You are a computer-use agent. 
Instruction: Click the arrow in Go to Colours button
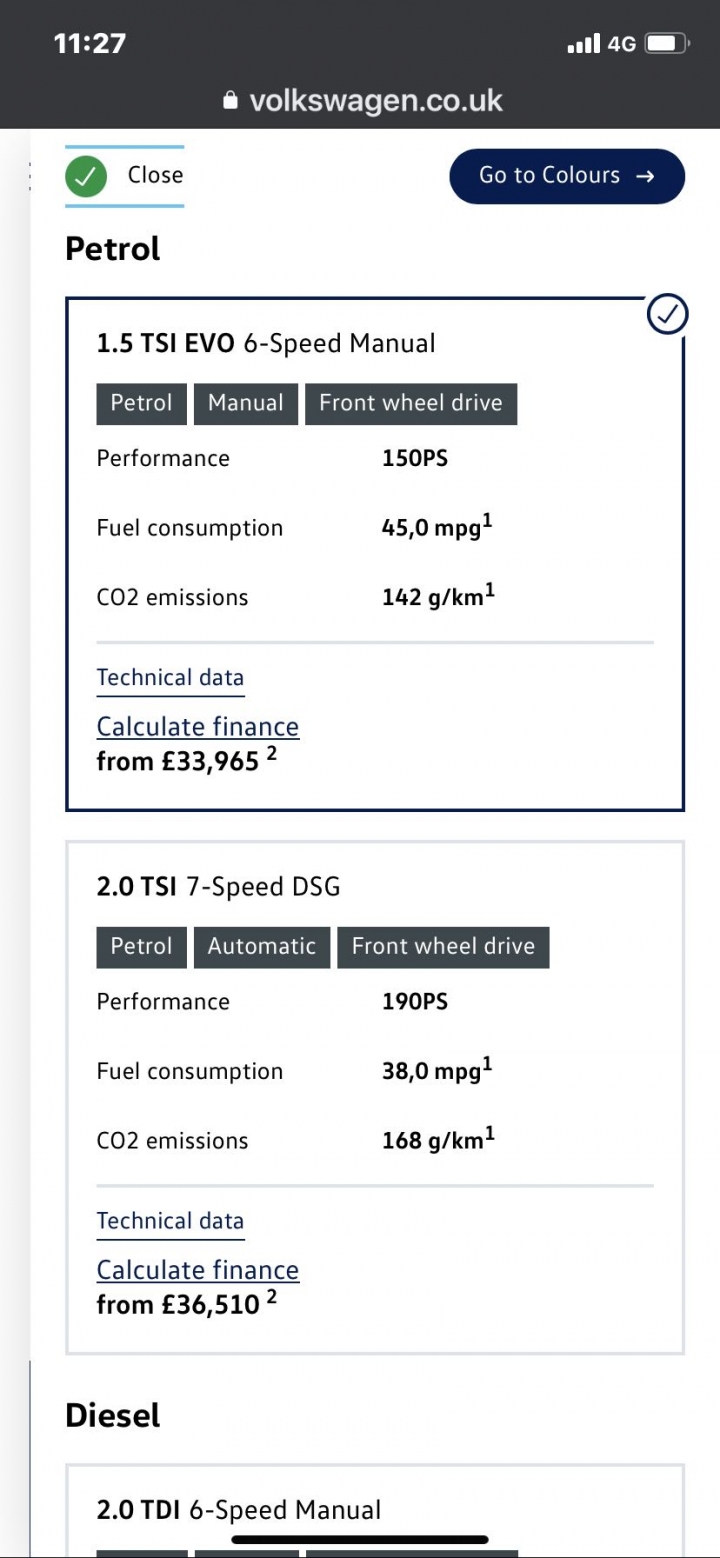[x=645, y=176]
